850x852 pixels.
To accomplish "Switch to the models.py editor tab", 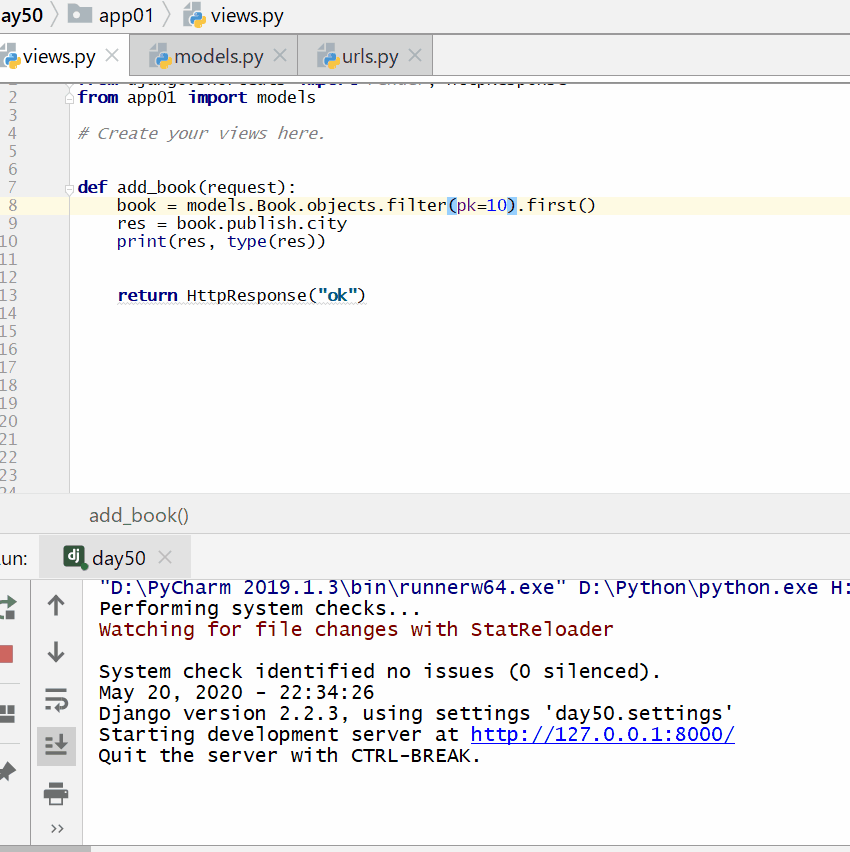I will click(219, 56).
